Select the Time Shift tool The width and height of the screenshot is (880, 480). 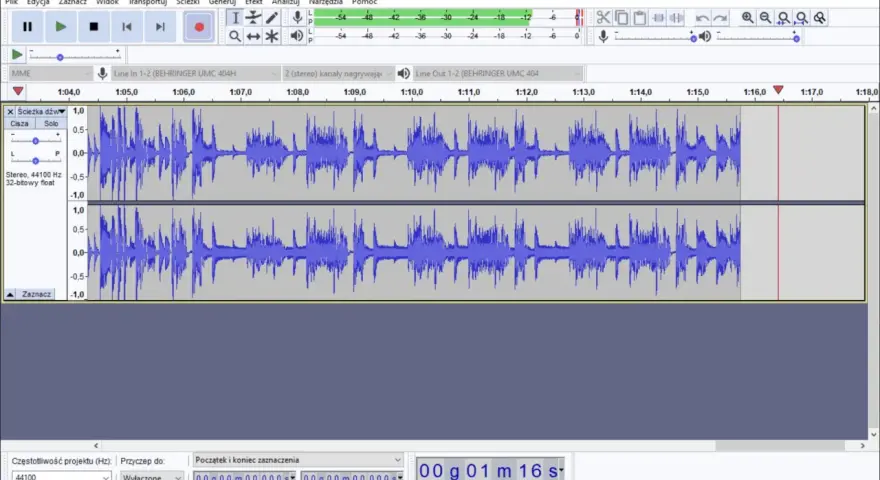point(254,36)
